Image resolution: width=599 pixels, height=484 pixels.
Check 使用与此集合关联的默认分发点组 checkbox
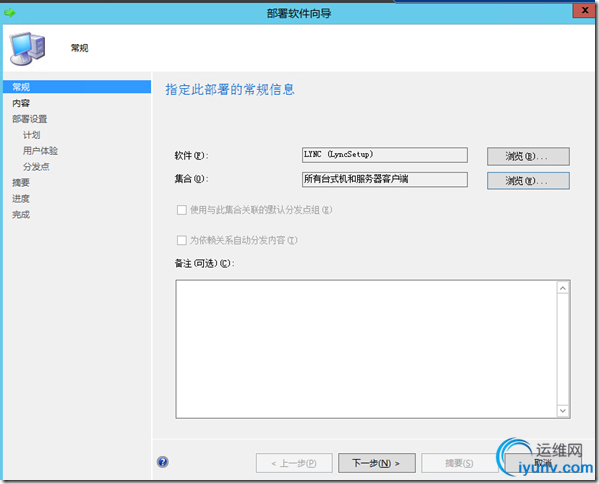click(182, 210)
